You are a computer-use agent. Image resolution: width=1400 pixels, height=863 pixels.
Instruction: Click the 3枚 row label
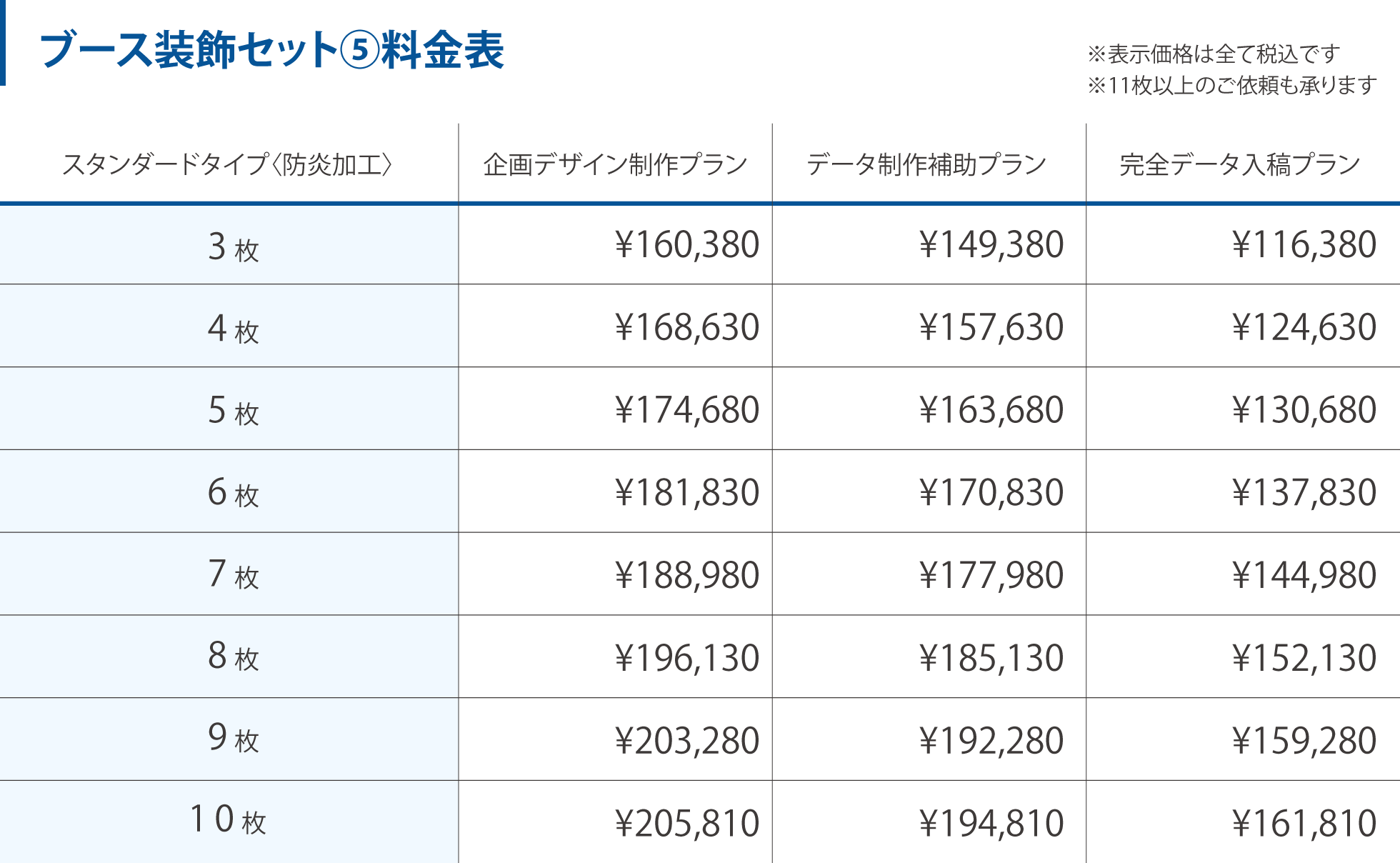click(x=233, y=246)
